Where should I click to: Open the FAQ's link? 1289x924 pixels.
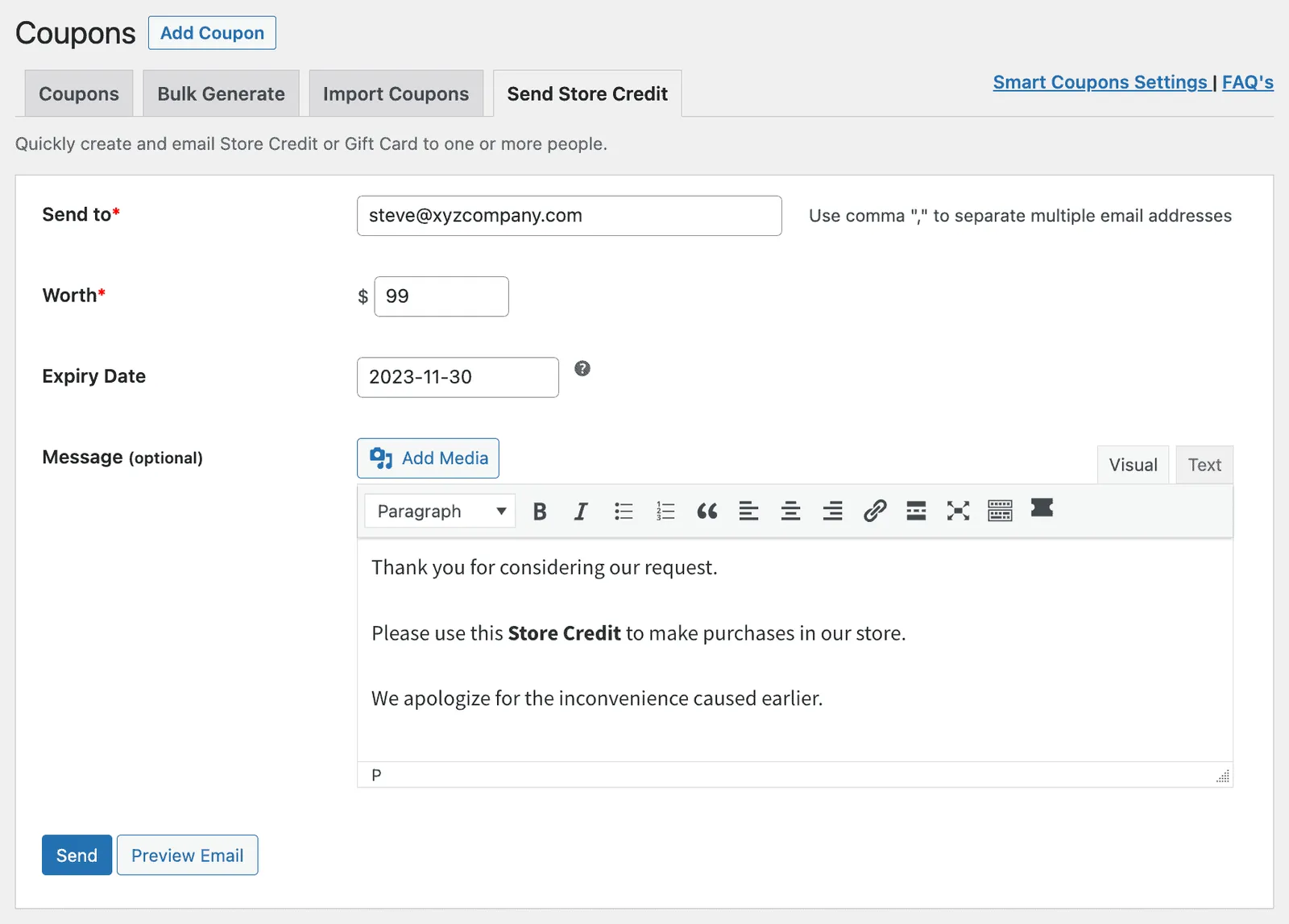[x=1248, y=82]
